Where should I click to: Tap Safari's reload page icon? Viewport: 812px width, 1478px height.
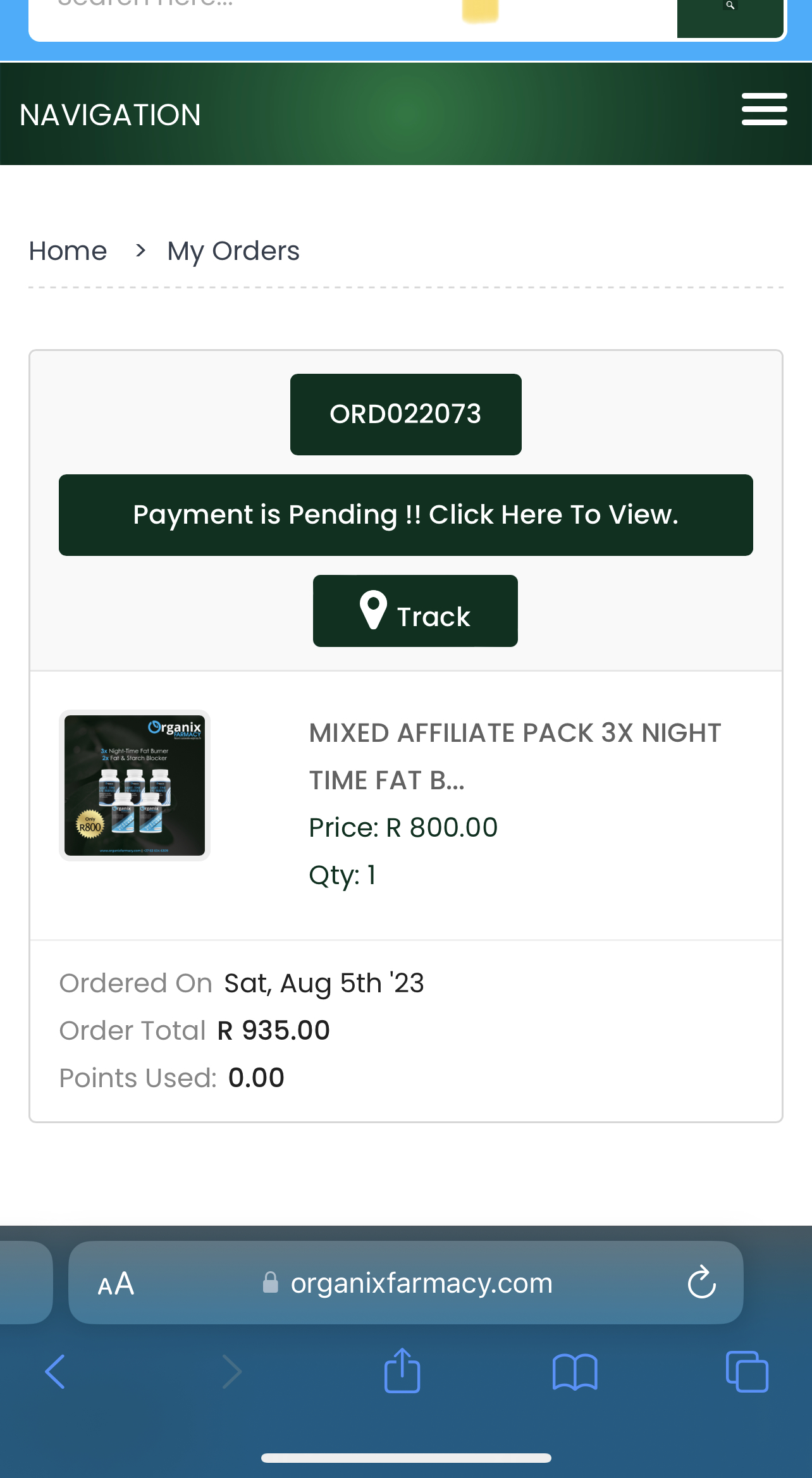pos(701,1282)
